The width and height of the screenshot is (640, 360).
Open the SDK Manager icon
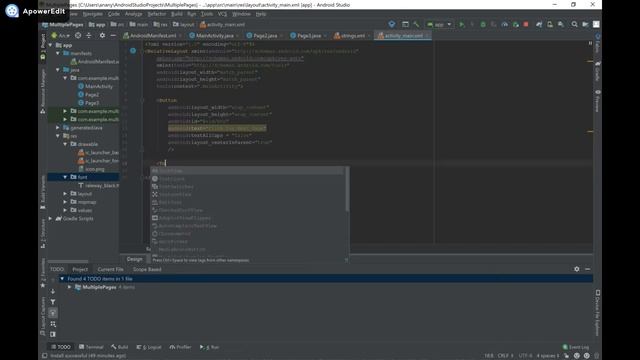(x=561, y=24)
